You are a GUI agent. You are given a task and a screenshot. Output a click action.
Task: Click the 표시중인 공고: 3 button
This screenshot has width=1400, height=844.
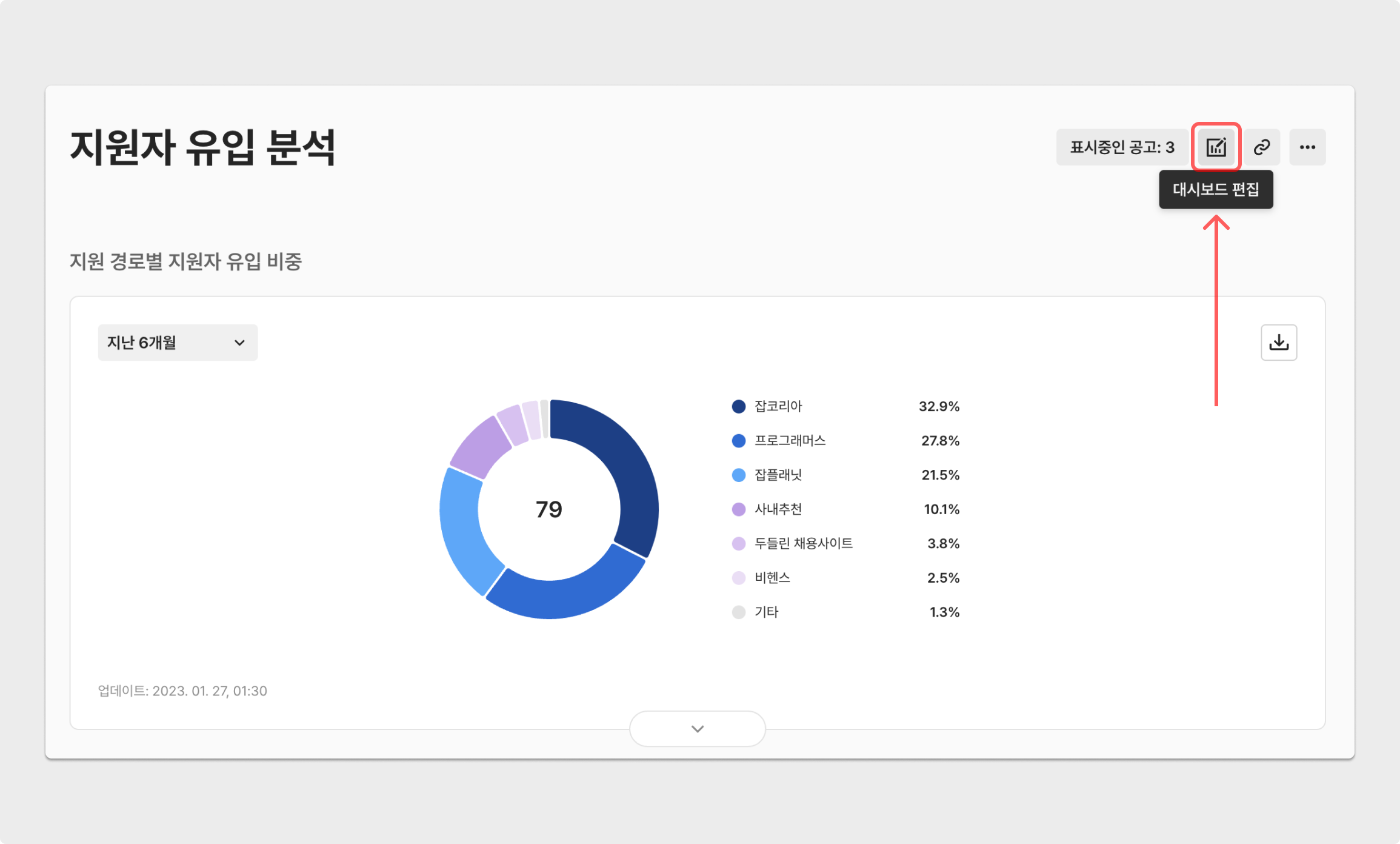(x=1122, y=147)
